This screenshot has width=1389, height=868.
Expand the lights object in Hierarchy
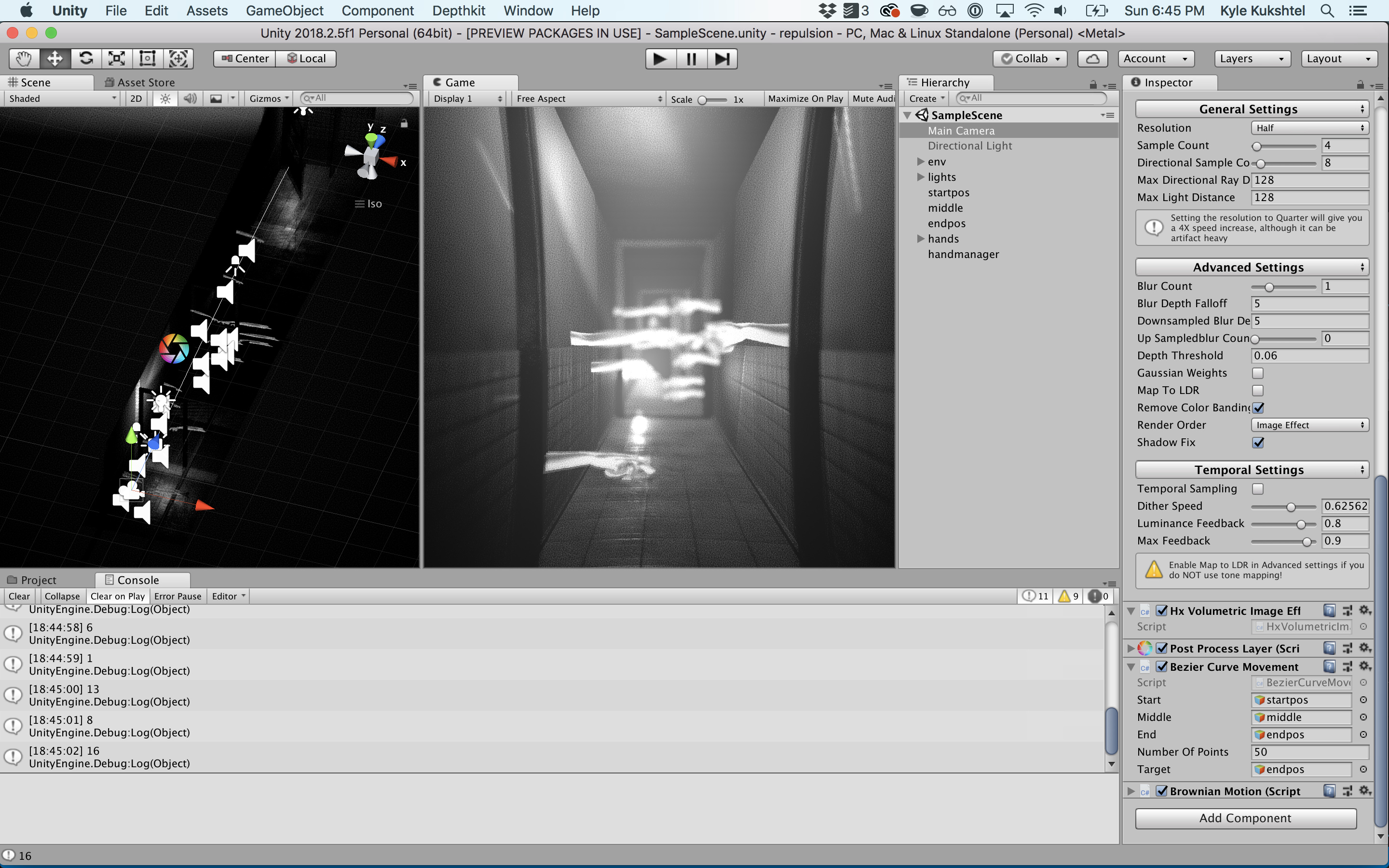(921, 177)
